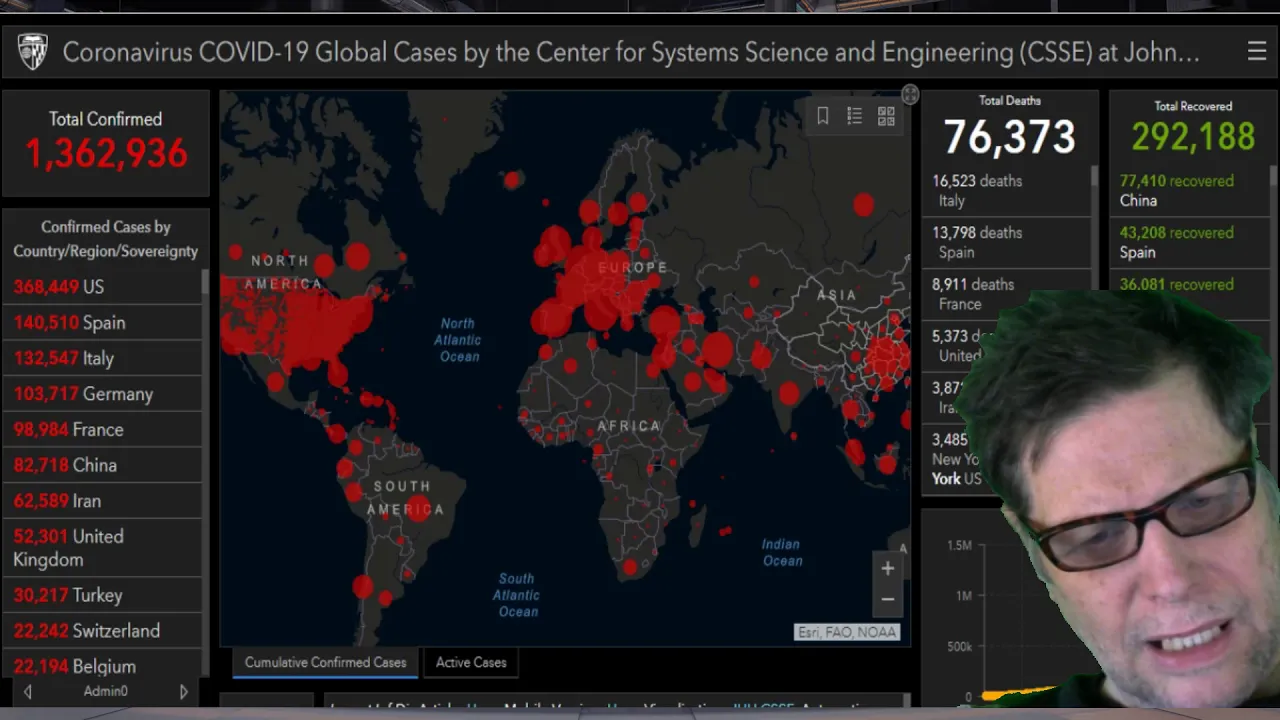Image resolution: width=1280 pixels, height=720 pixels.
Task: Open the basemap gallery grid icon
Action: (x=886, y=116)
